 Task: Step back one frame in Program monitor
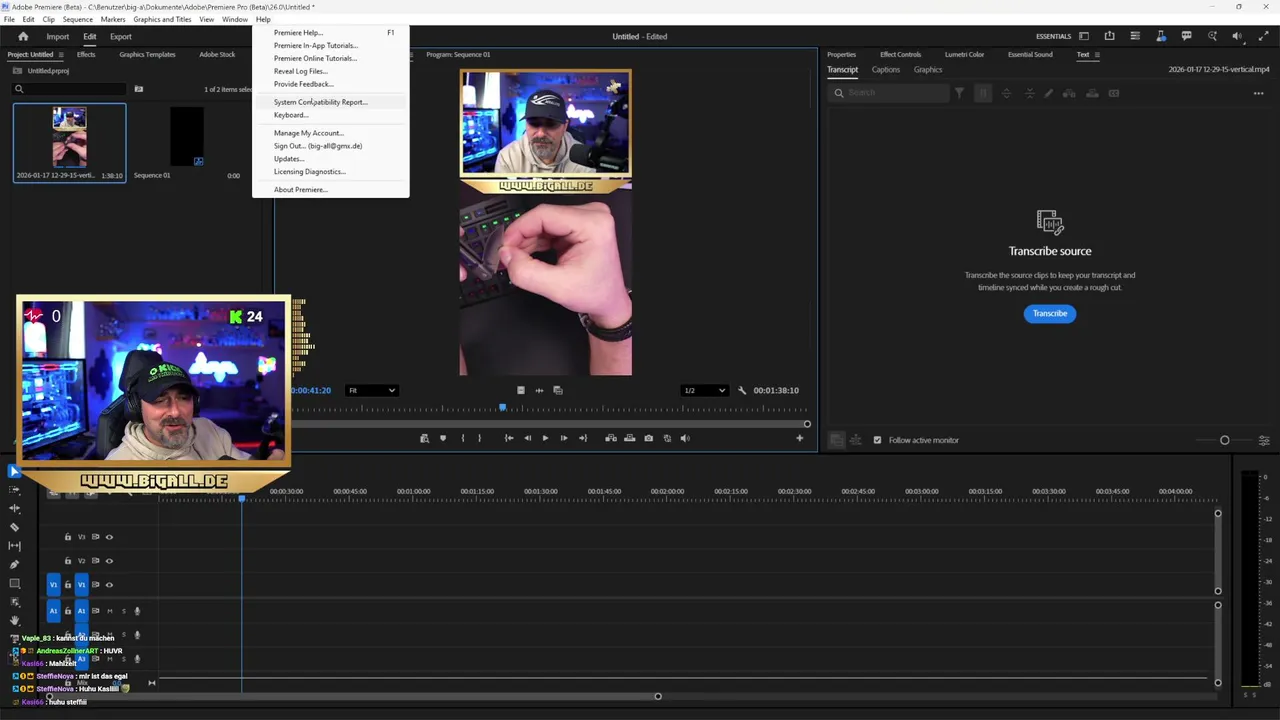click(x=527, y=438)
